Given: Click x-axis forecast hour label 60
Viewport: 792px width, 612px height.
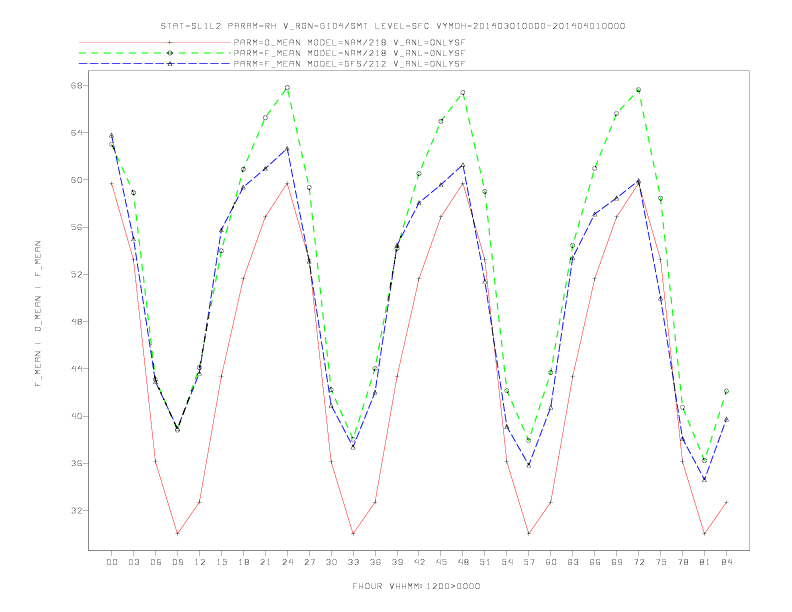Looking at the screenshot, I should [x=551, y=562].
